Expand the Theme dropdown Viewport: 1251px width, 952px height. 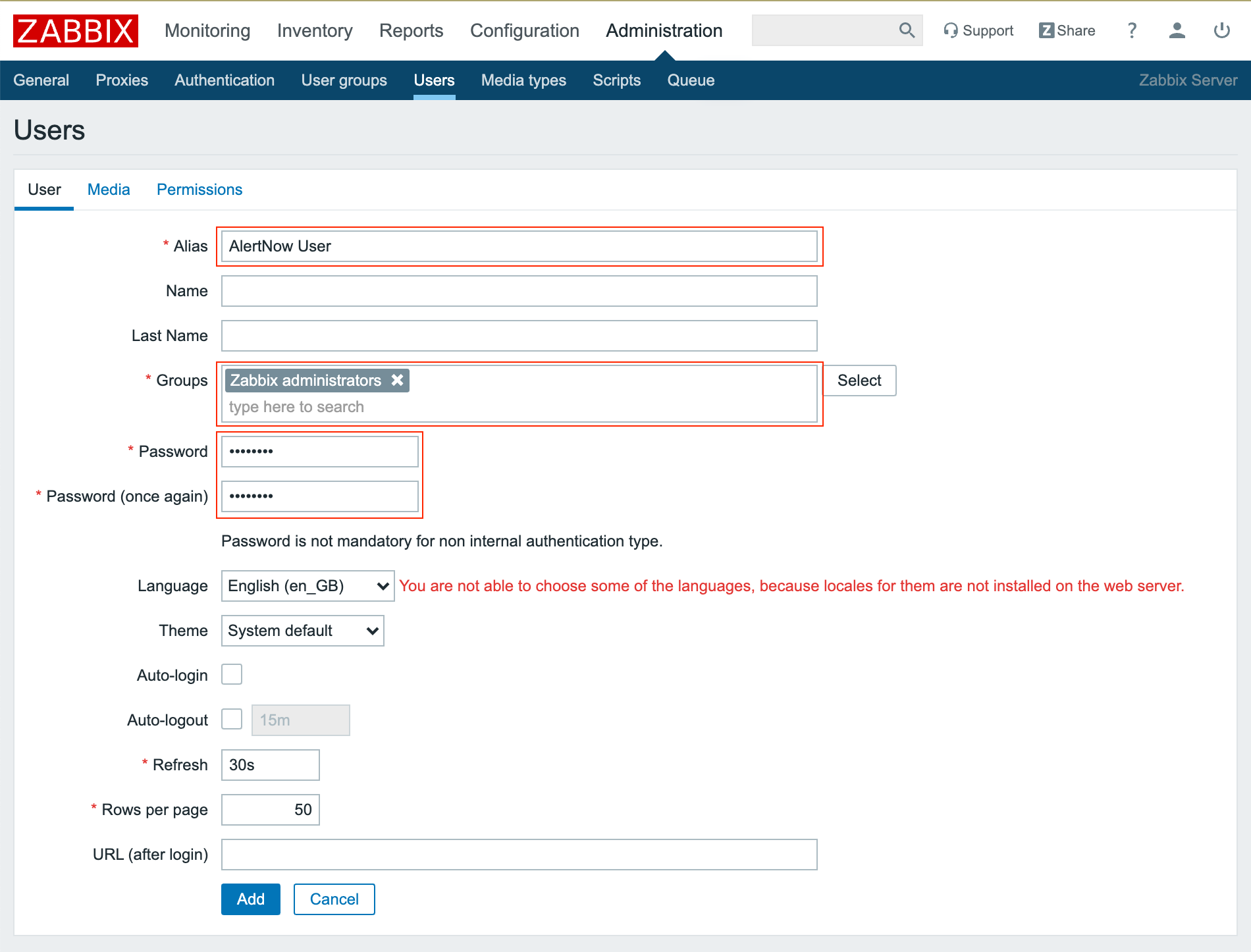[x=302, y=631]
